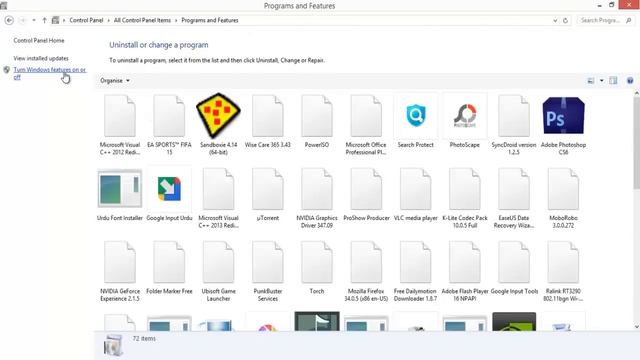This screenshot has width=640, height=360.
Task: Select Microsoft Office Professional Plus icon
Action: (366, 116)
